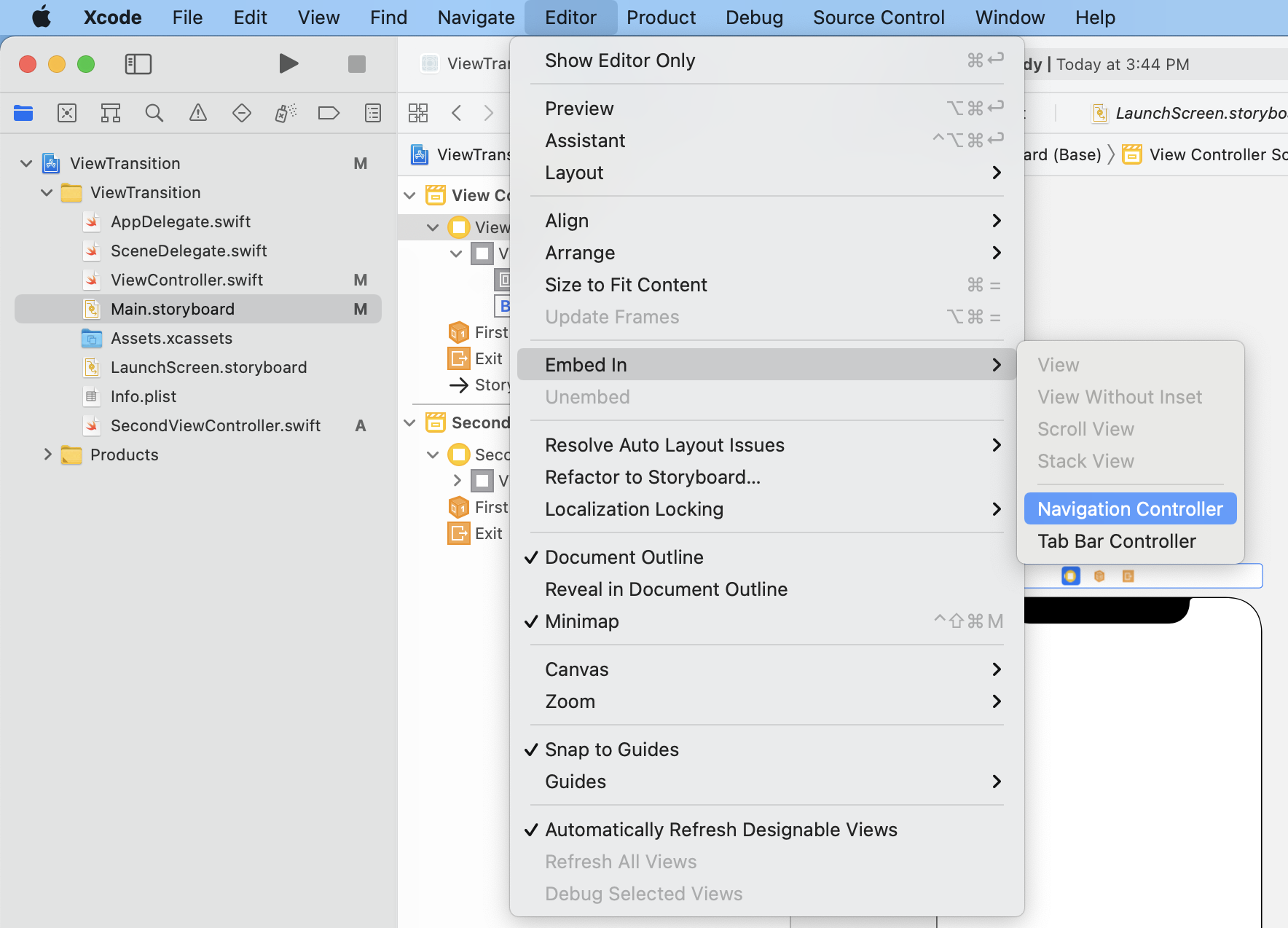Select First Responder icon in canvas dock
Viewport: 1288px width, 928px height.
(x=1099, y=576)
